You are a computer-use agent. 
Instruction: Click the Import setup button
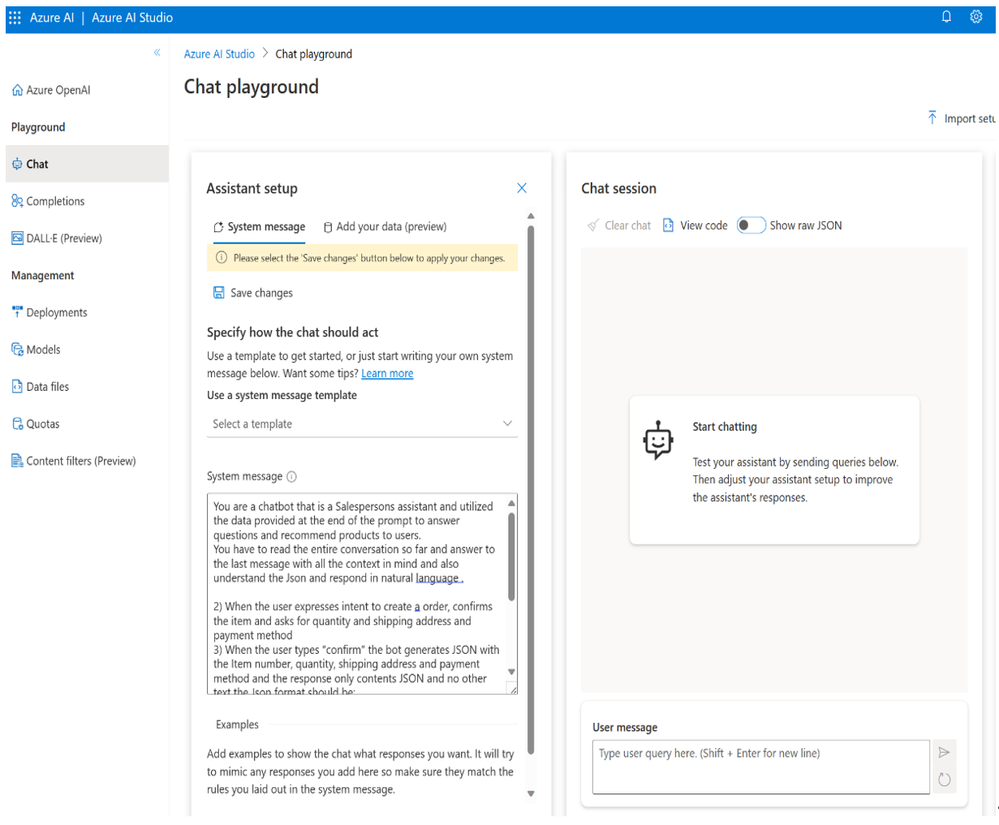click(961, 118)
